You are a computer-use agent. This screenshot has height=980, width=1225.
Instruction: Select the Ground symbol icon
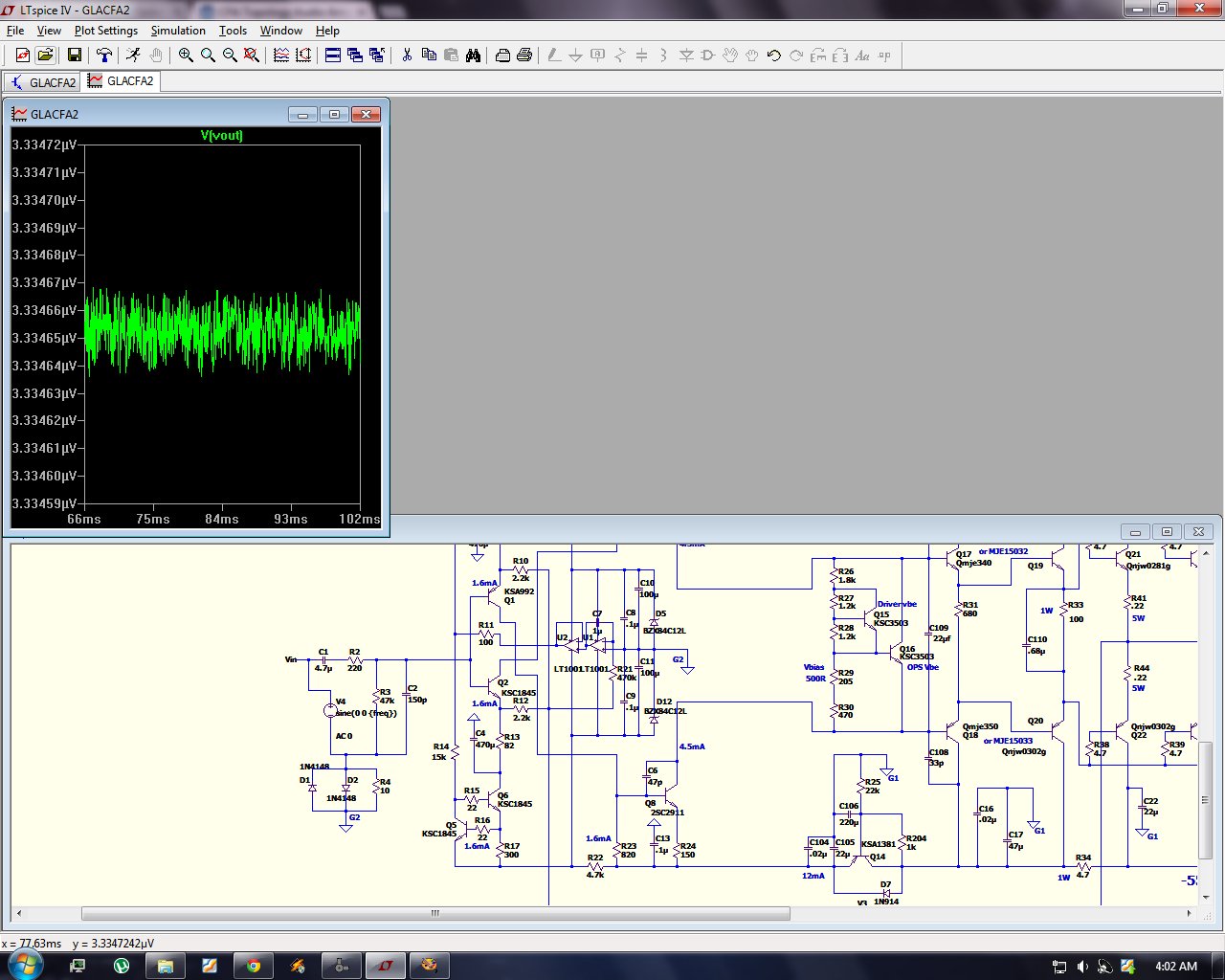[576, 56]
